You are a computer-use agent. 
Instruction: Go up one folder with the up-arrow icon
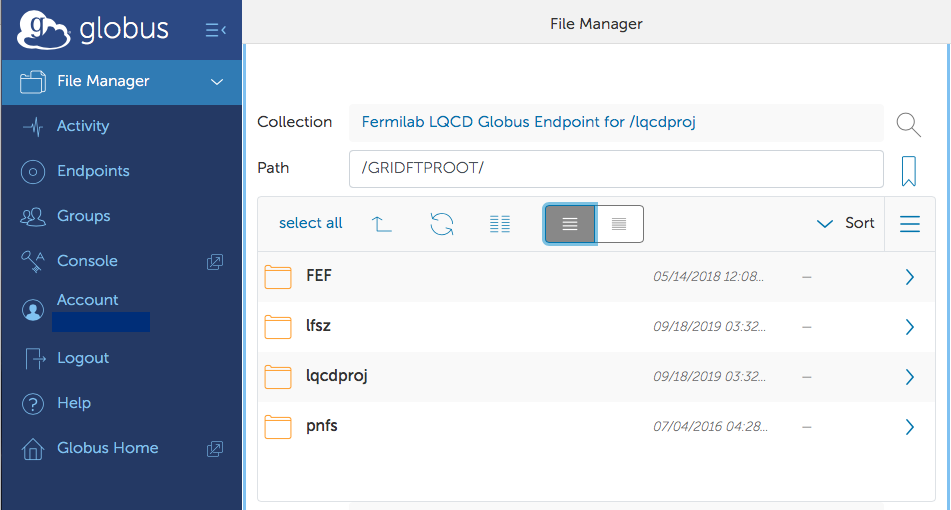(x=381, y=224)
